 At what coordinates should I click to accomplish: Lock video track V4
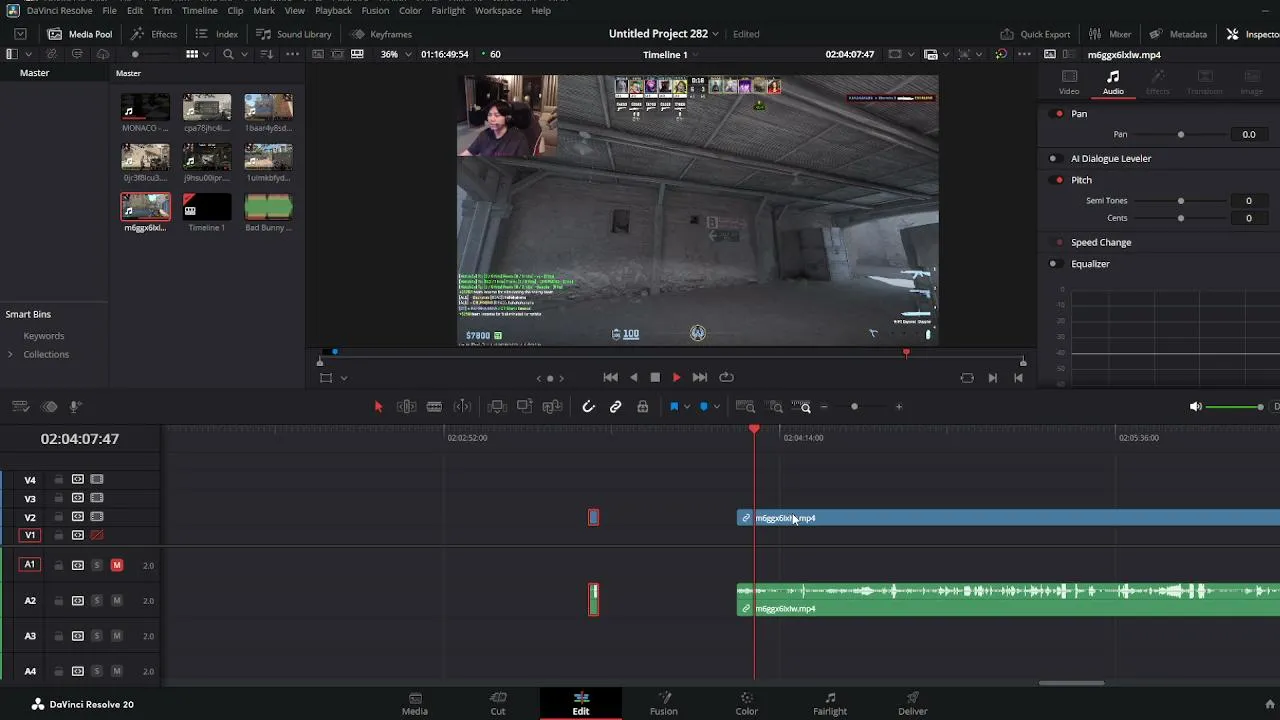coord(58,480)
